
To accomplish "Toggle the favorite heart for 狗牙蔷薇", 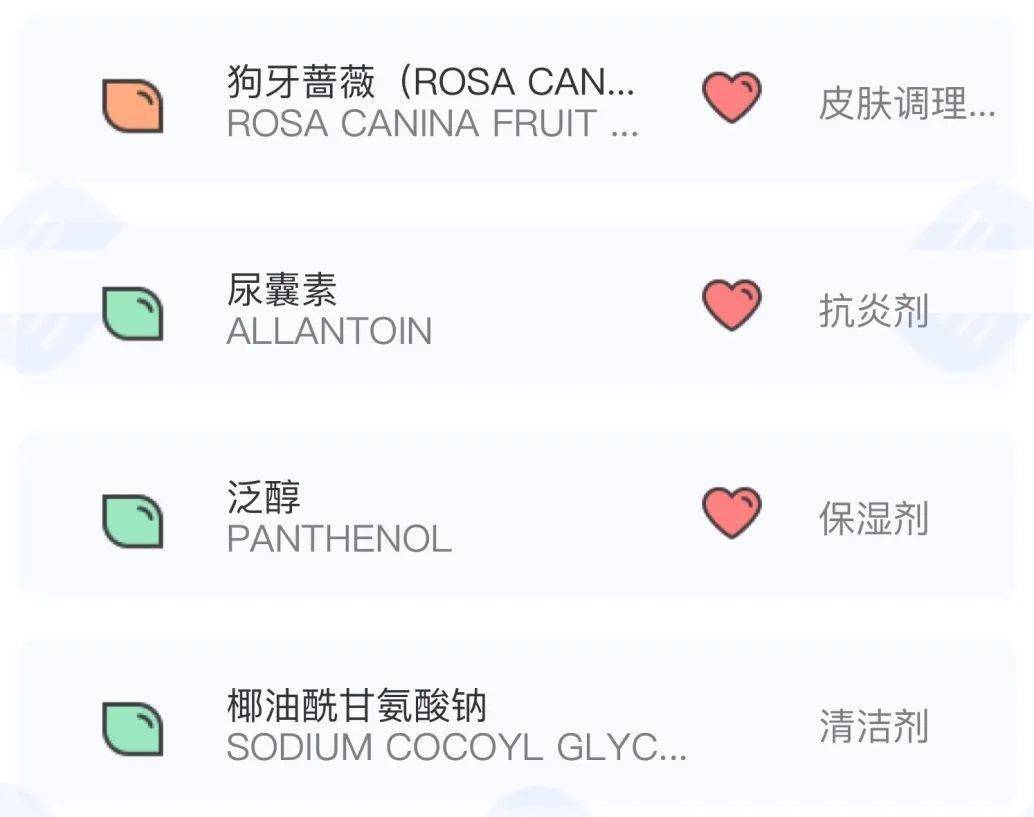I will 733,98.
